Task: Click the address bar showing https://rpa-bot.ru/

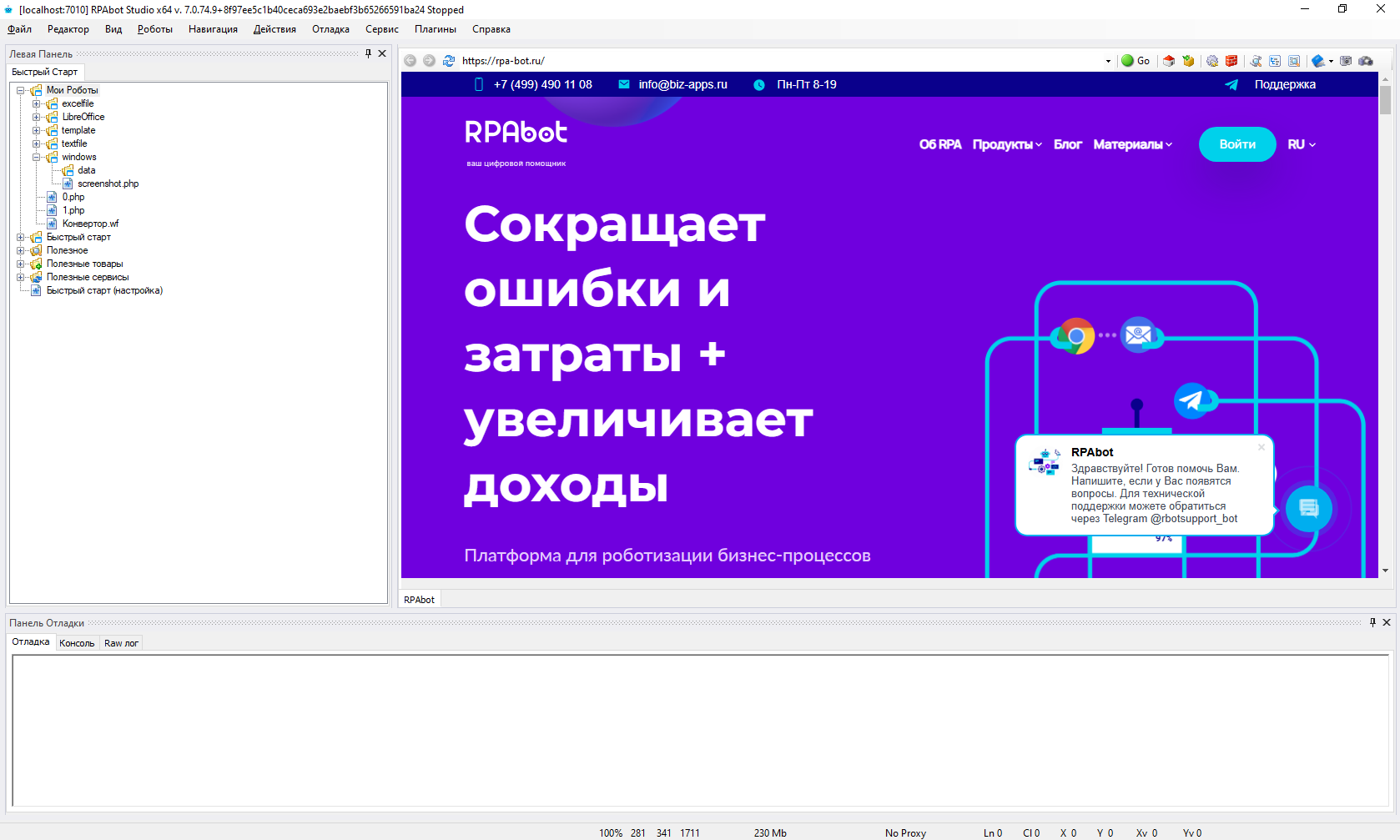Action: tap(780, 61)
